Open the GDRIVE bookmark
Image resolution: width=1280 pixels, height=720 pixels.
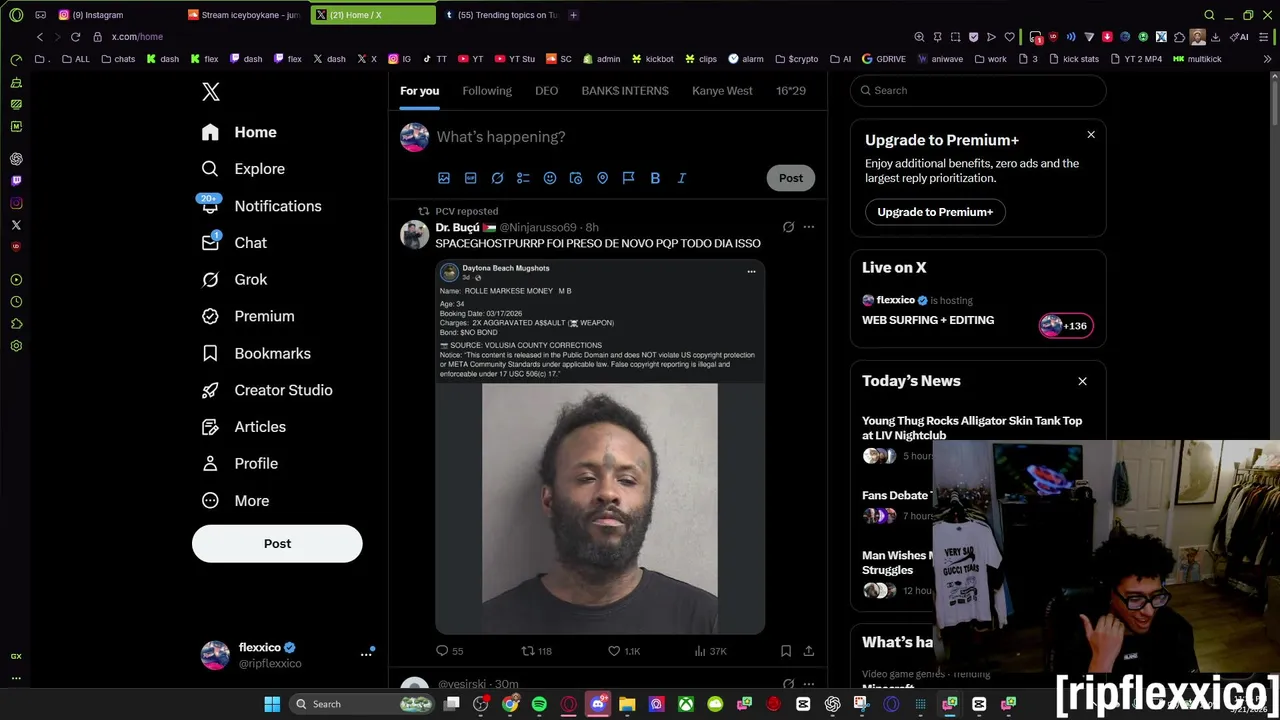pyautogui.click(x=884, y=59)
